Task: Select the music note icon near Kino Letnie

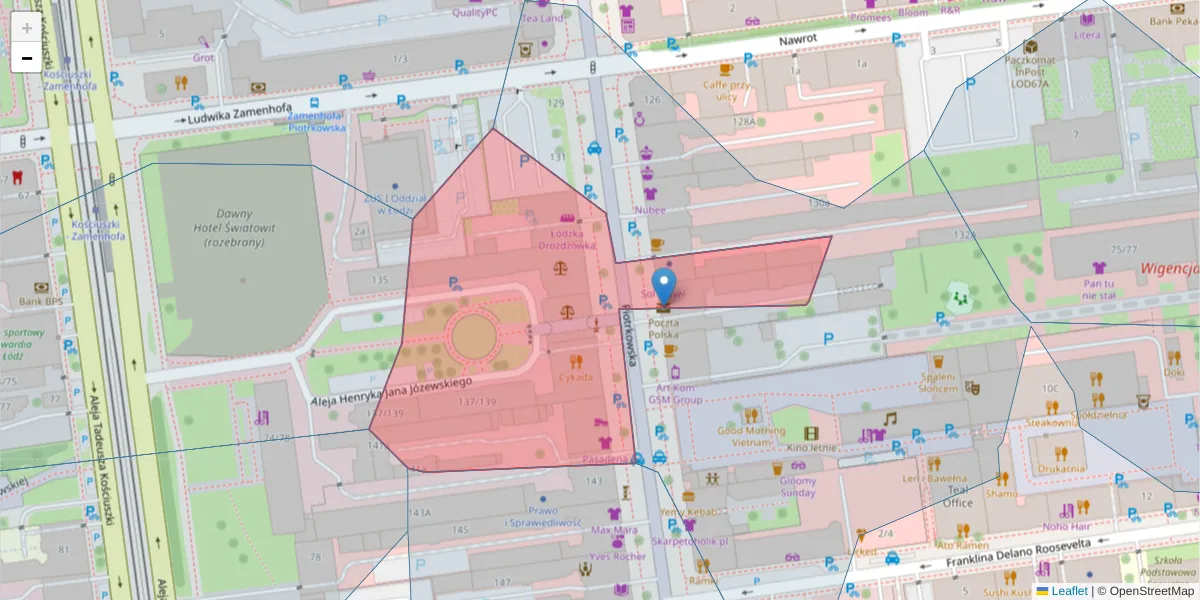Action: click(889, 419)
